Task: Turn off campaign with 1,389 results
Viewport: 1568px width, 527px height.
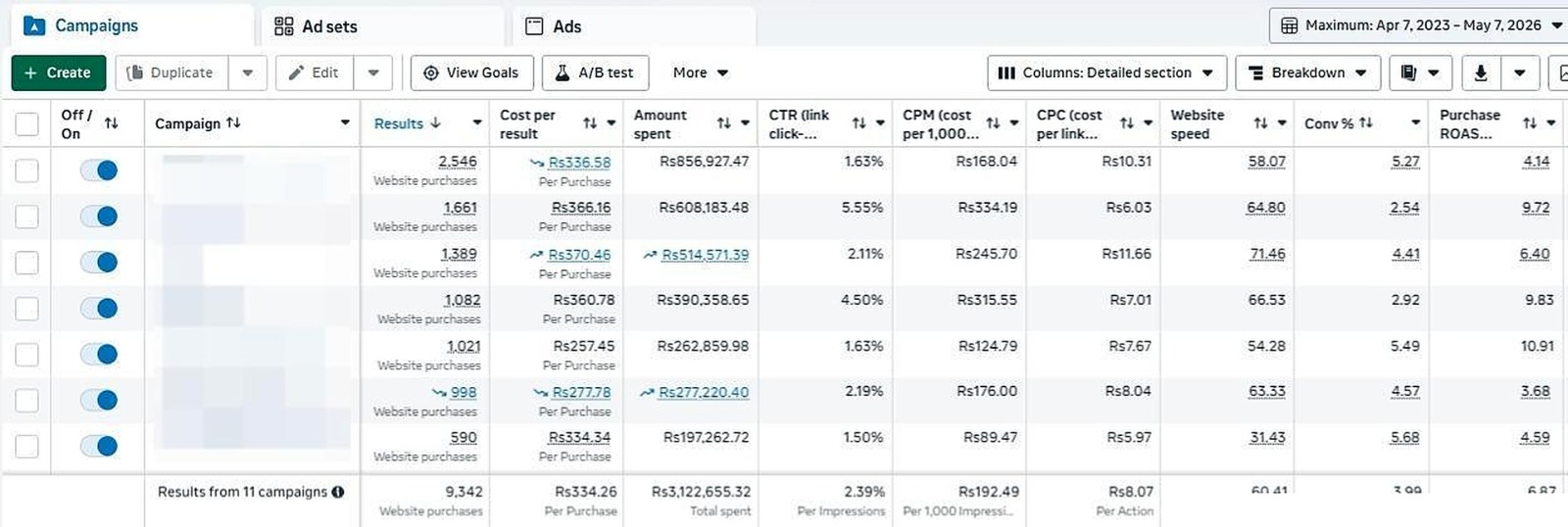Action: [x=99, y=263]
